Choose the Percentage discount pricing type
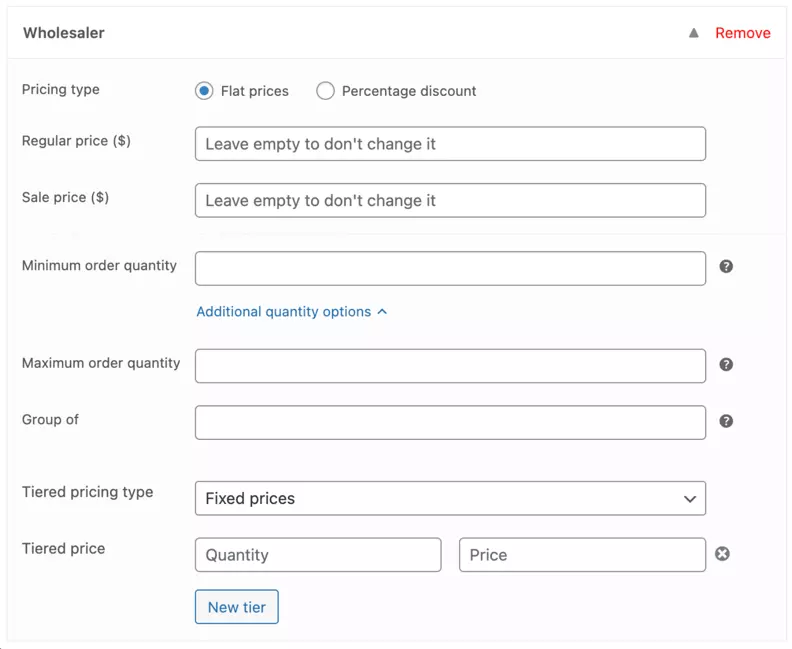This screenshot has height=649, width=792. pos(325,91)
